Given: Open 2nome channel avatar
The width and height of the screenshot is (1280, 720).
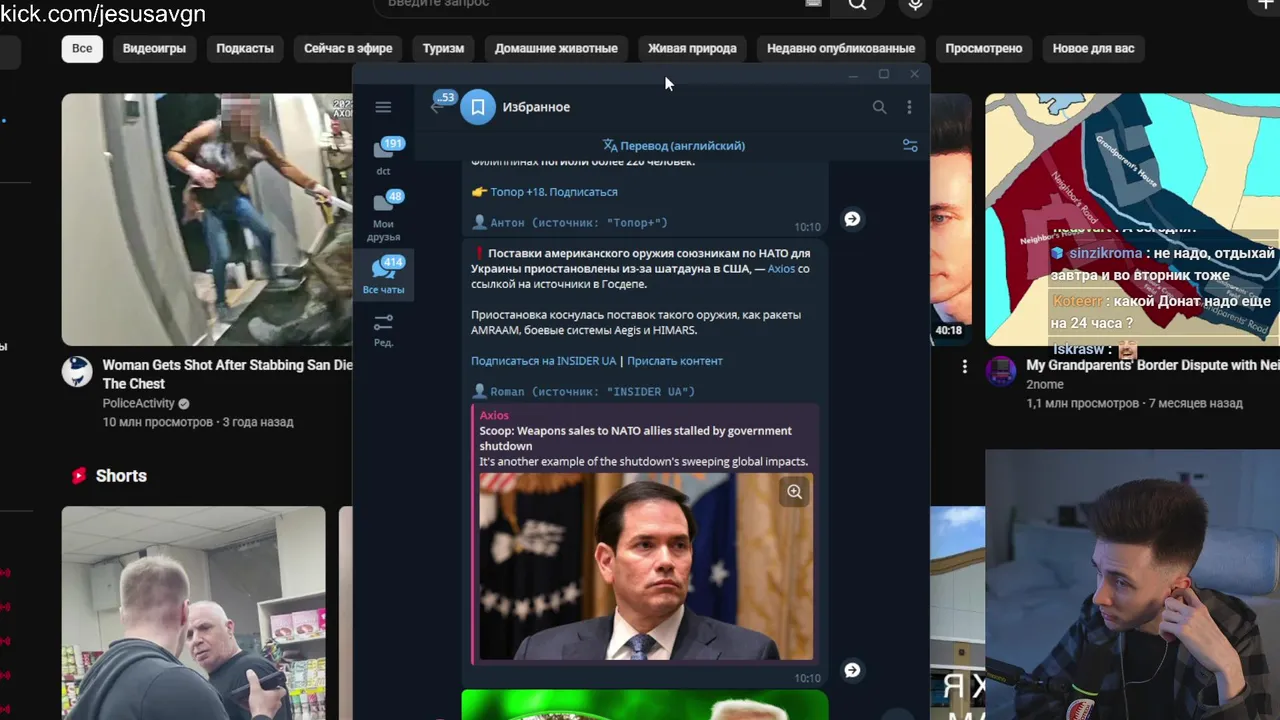Looking at the screenshot, I should (x=1001, y=372).
